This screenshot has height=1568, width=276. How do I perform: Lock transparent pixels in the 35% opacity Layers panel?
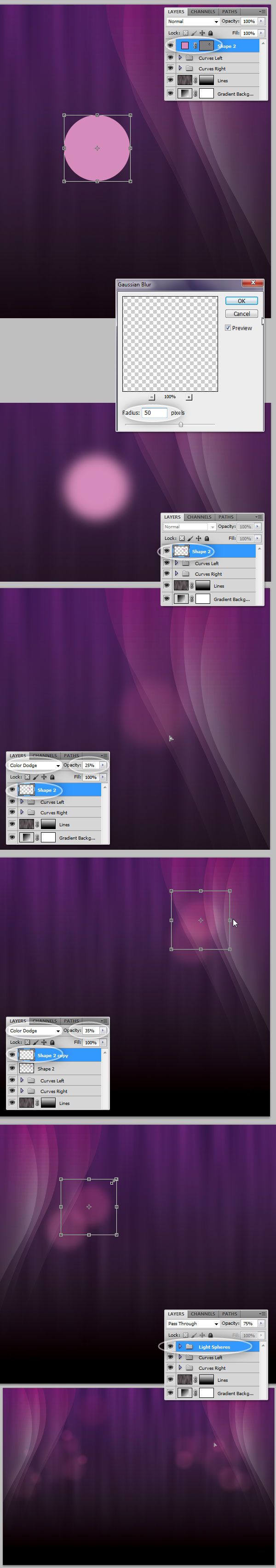pyautogui.click(x=28, y=1042)
